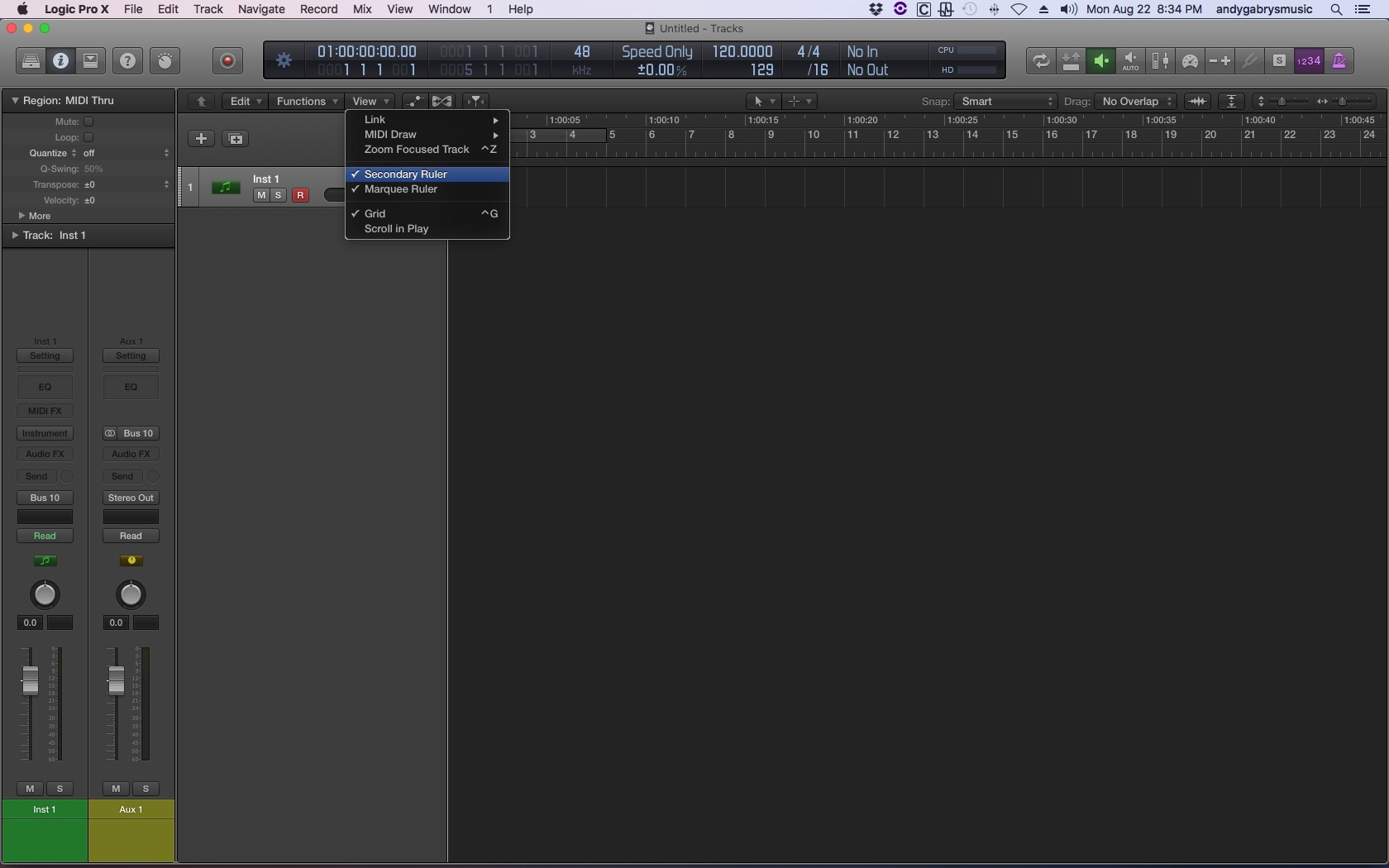Open the pointer tool dropdown
This screenshot has width=1389, height=868.
pyautogui.click(x=762, y=101)
